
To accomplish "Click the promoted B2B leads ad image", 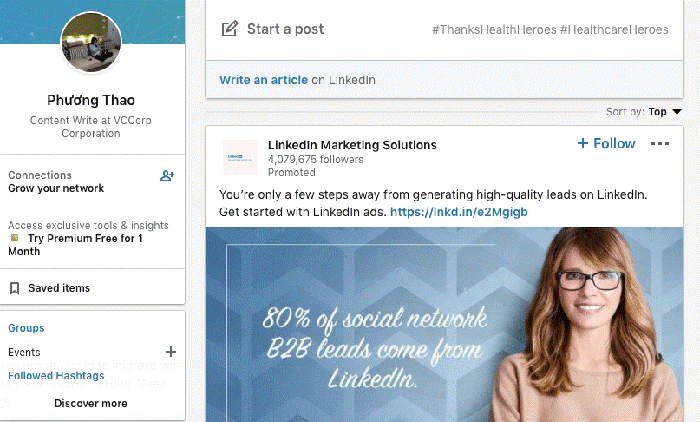I will 444,325.
